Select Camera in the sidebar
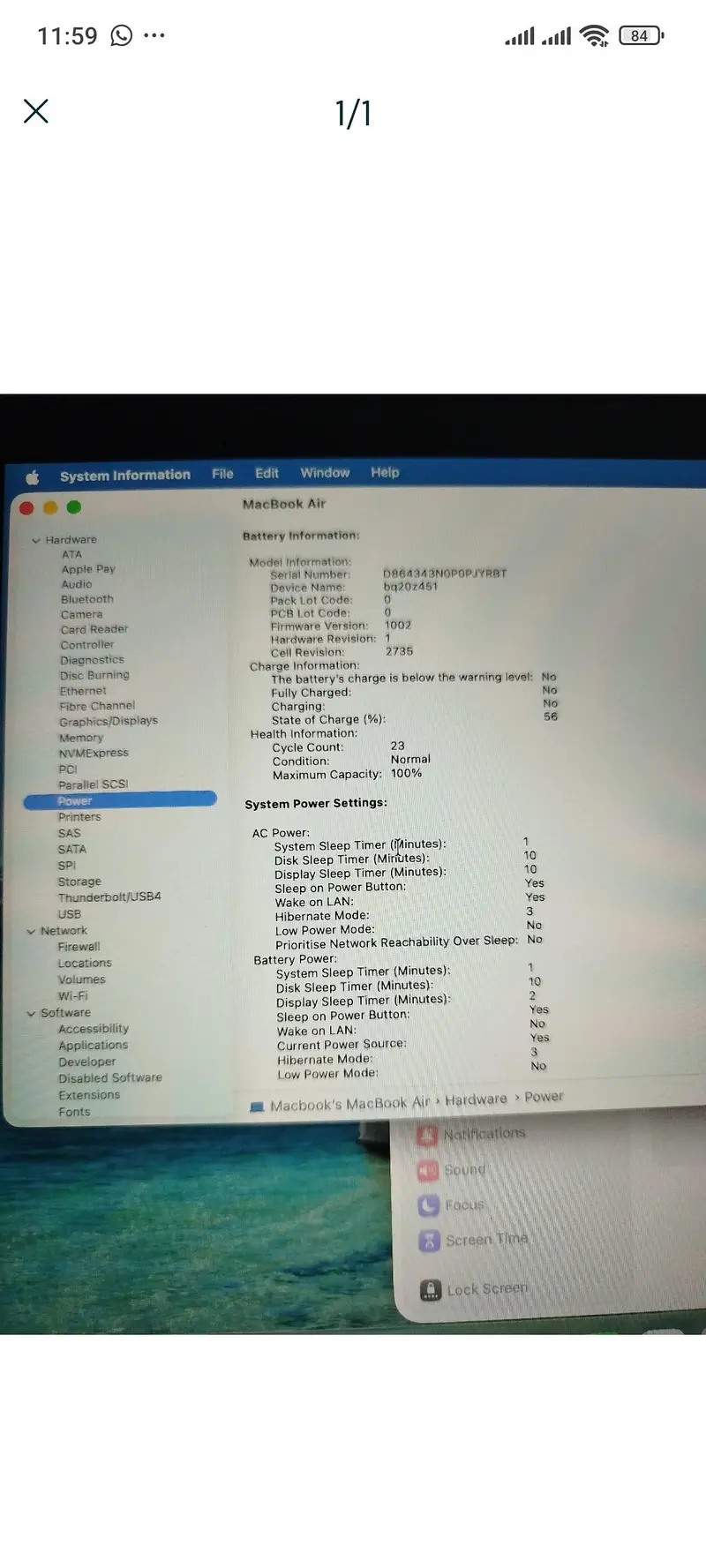Viewport: 706px width, 1568px height. (x=81, y=614)
